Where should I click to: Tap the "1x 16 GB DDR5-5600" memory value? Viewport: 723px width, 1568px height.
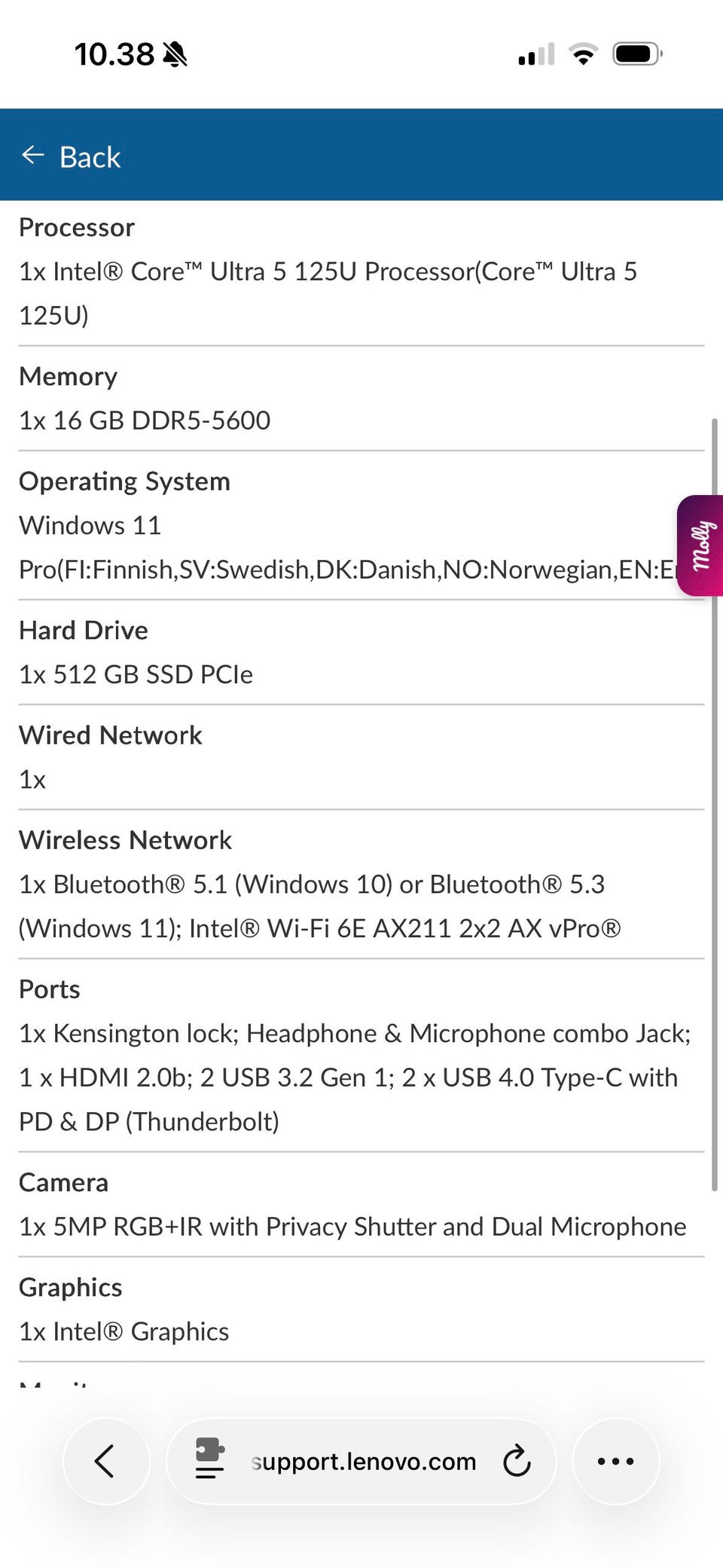(145, 420)
